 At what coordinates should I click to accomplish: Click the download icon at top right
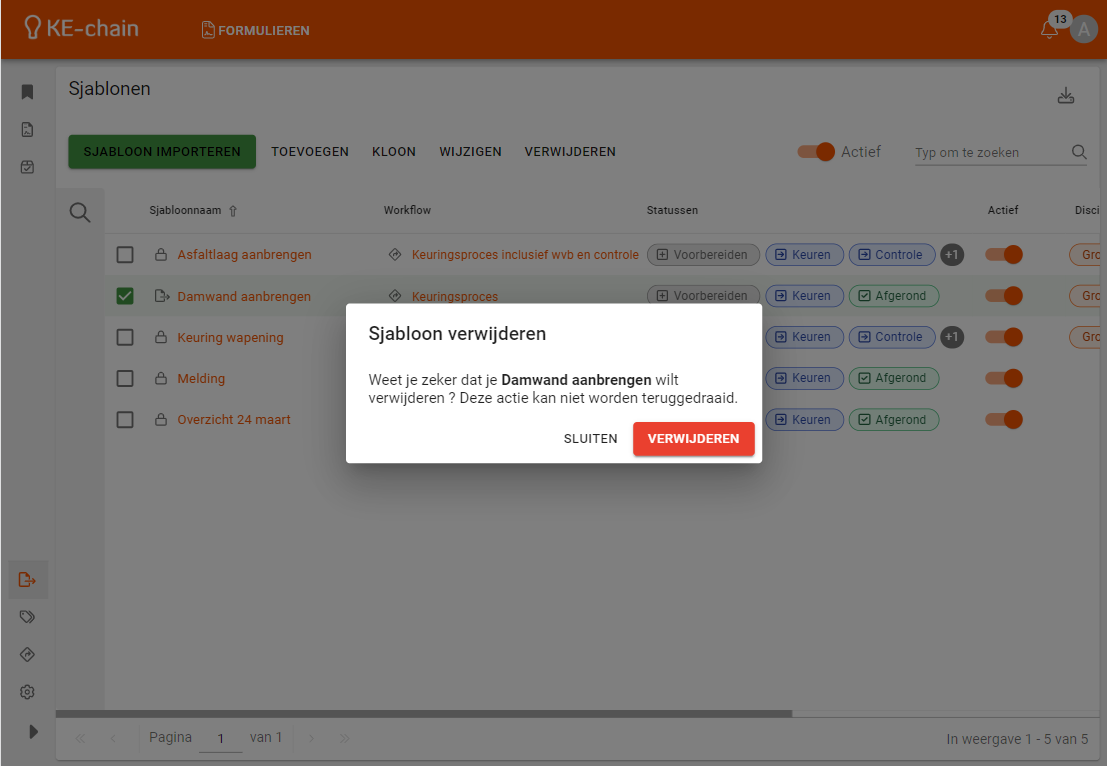[x=1066, y=96]
